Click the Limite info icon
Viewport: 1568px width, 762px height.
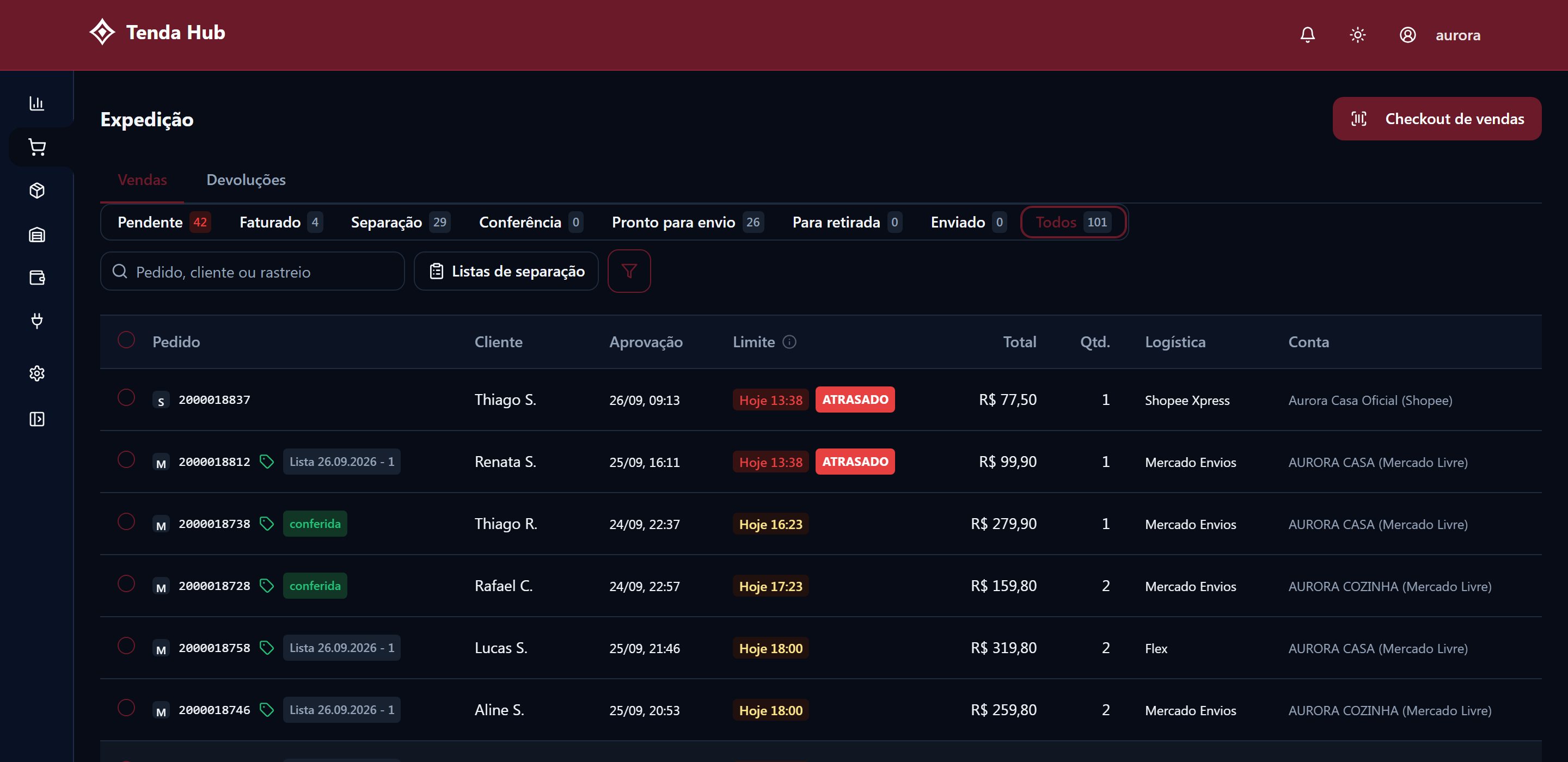pyautogui.click(x=789, y=342)
